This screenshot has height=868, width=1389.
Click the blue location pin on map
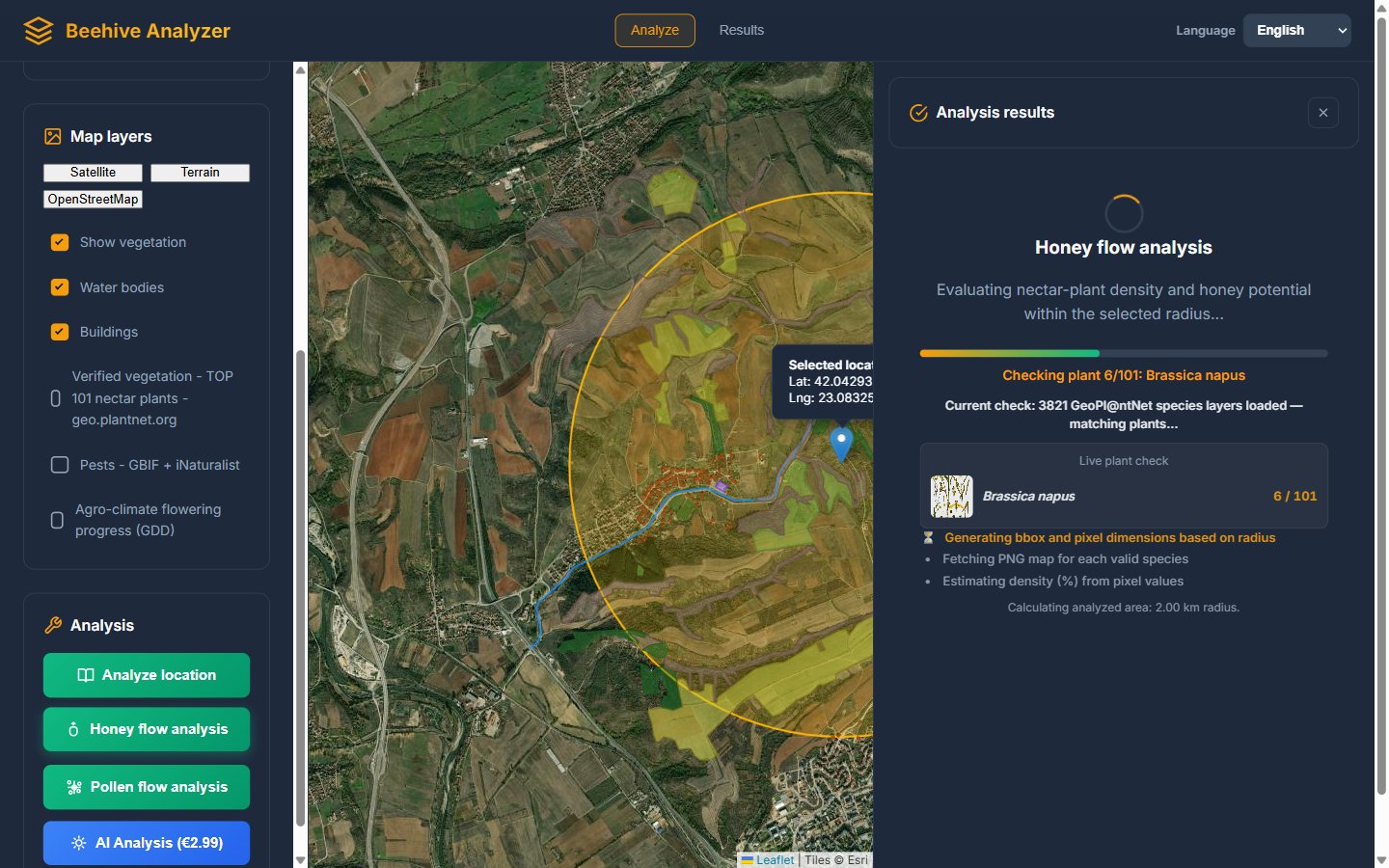point(841,444)
